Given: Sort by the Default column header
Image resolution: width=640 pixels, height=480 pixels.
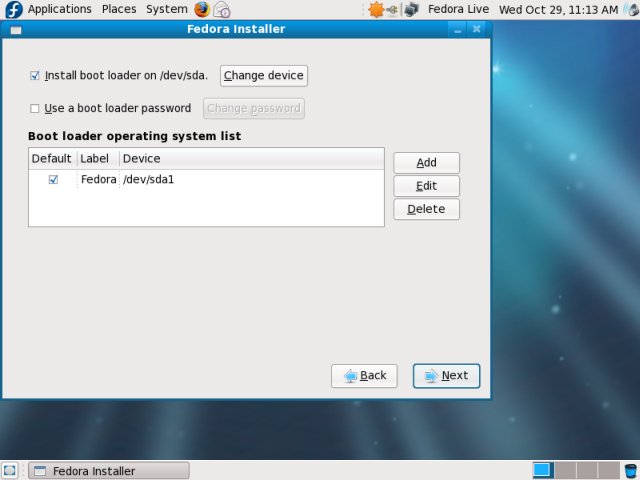Looking at the screenshot, I should 53,158.
